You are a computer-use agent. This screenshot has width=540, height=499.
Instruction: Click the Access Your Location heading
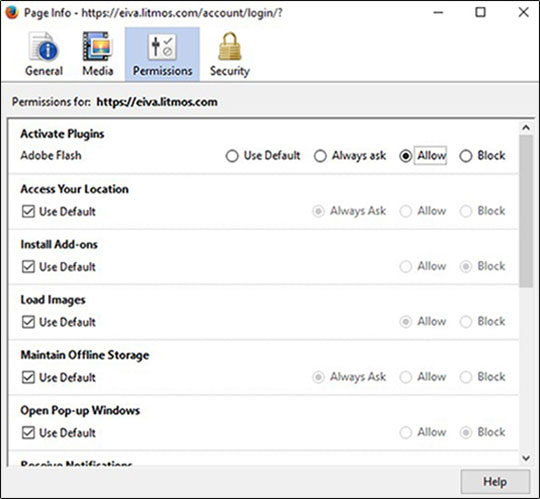coord(74,189)
